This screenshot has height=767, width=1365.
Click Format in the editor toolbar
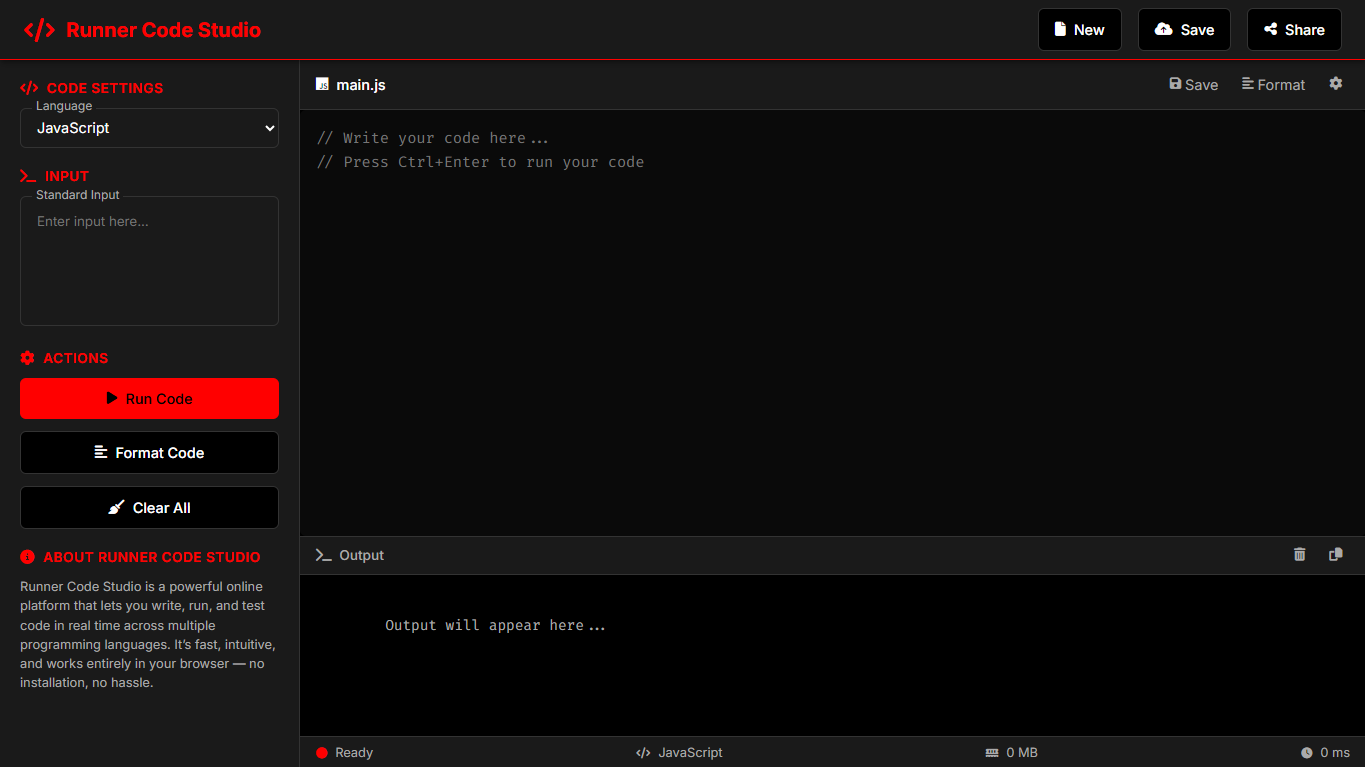tap(1273, 84)
